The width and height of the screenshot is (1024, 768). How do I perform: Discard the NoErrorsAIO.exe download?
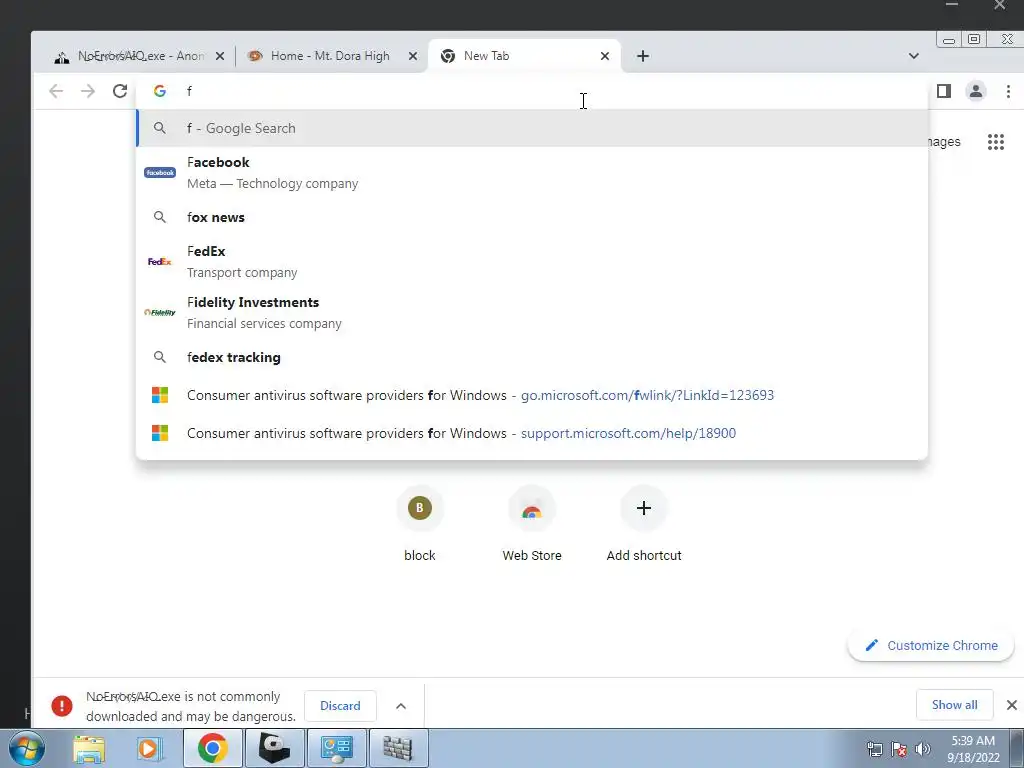[340, 705]
